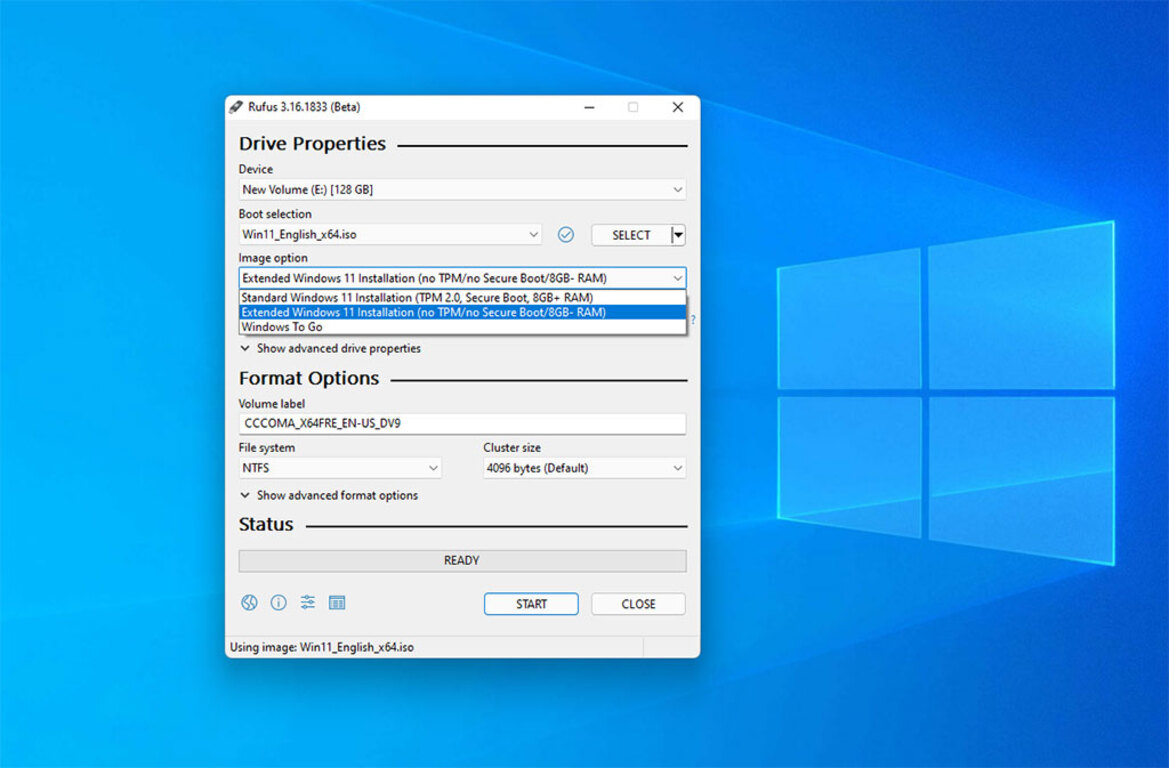Image resolution: width=1169 pixels, height=768 pixels.
Task: Choose Extended Windows 11 Installation option
Action: coord(462,312)
